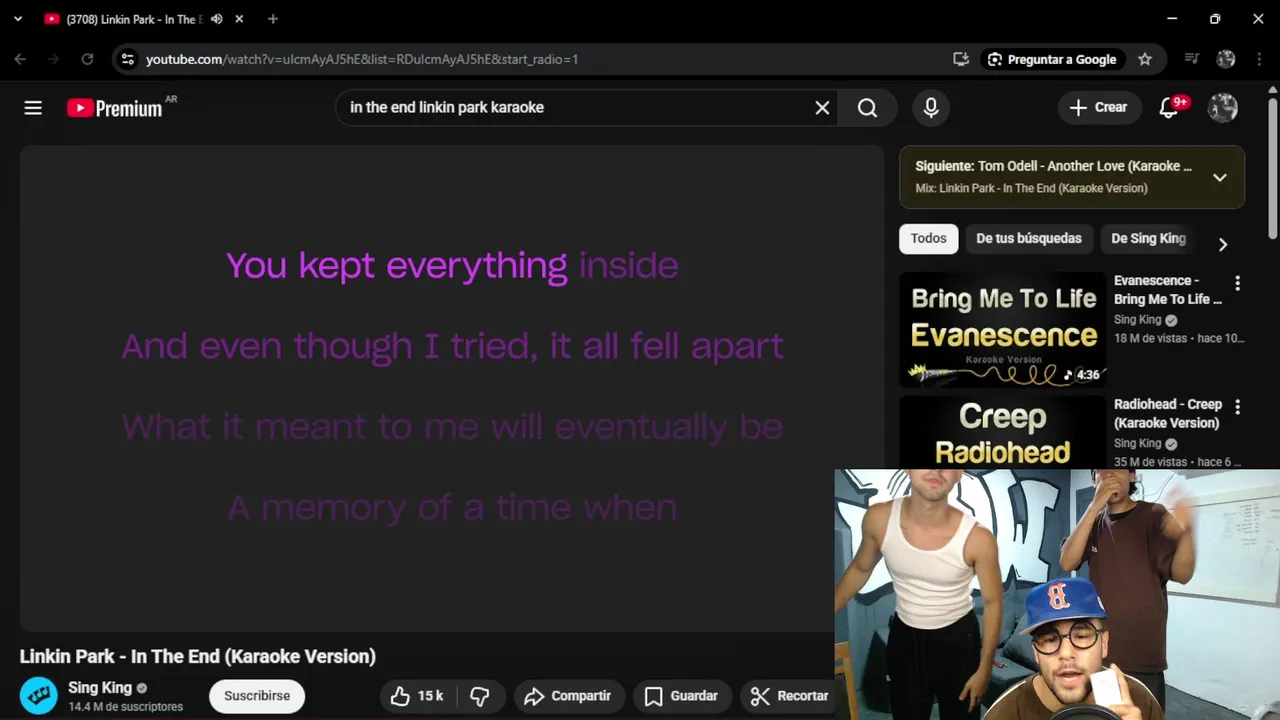Image resolution: width=1280 pixels, height=720 pixels.
Task: Open a new browser tab
Action: (x=273, y=19)
